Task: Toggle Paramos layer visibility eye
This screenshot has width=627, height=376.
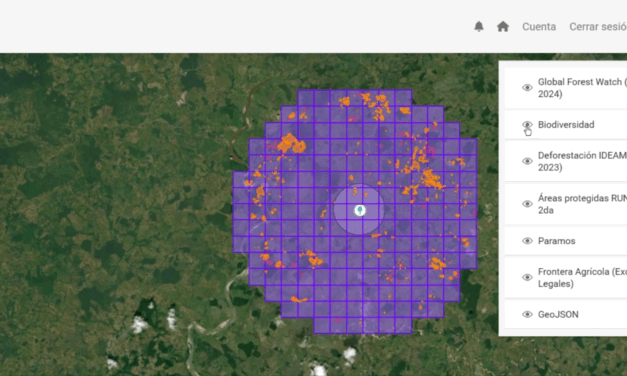Action: click(527, 241)
